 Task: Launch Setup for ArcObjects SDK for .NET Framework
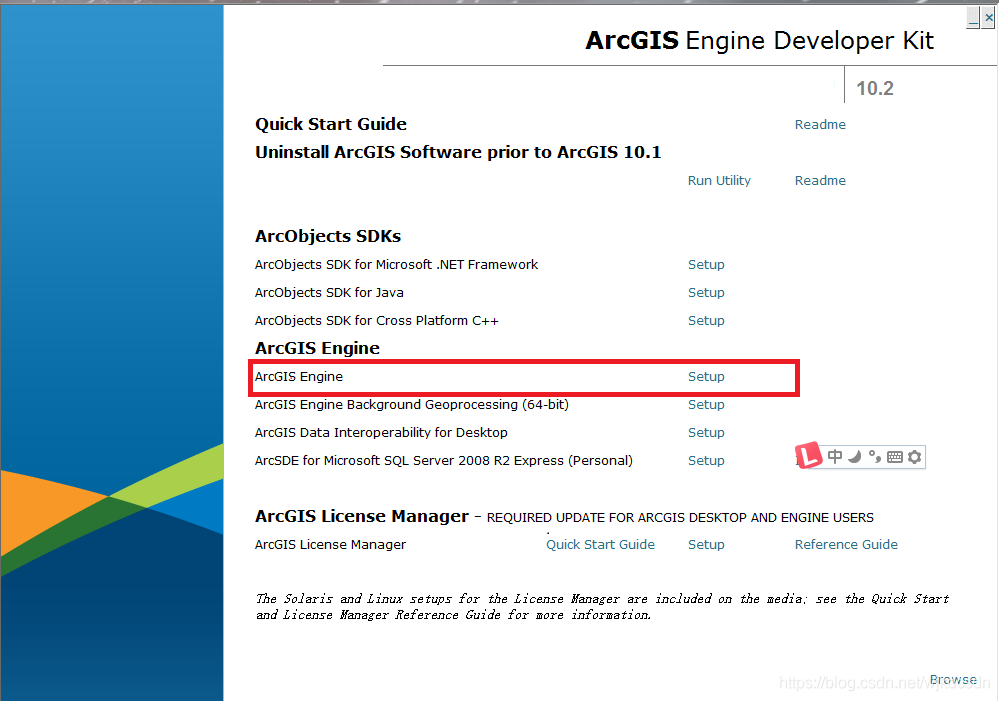click(706, 264)
